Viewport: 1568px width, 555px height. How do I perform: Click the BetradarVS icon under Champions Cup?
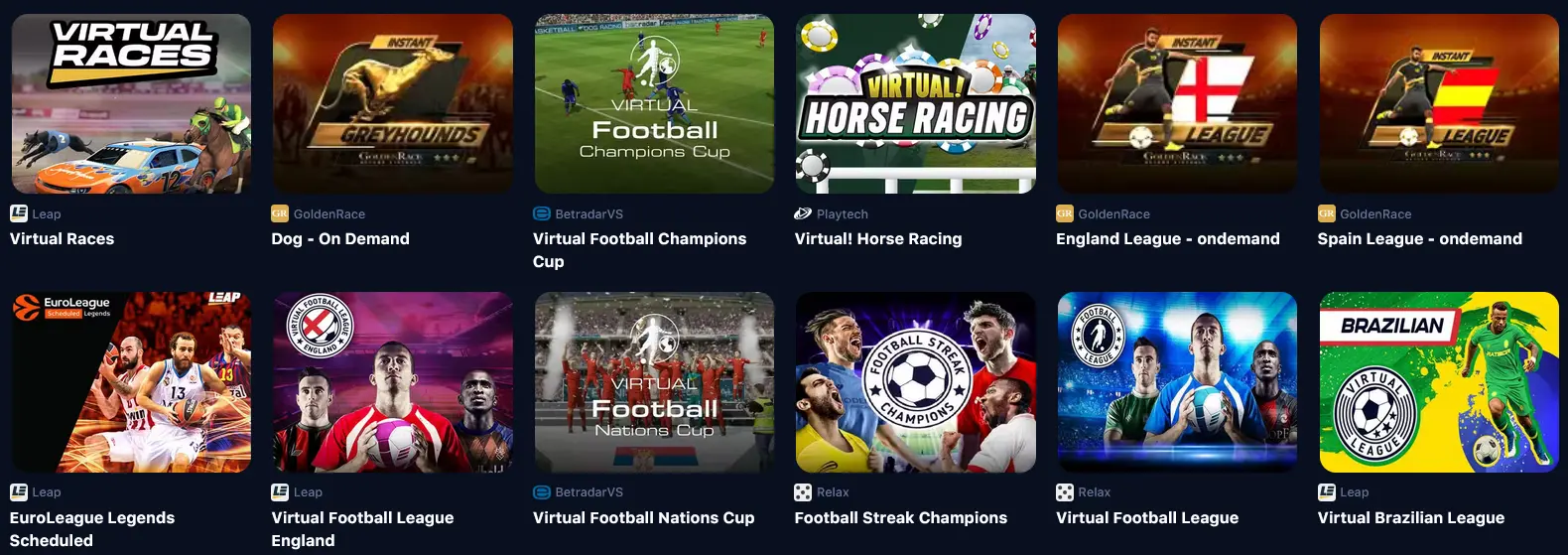[x=542, y=213]
